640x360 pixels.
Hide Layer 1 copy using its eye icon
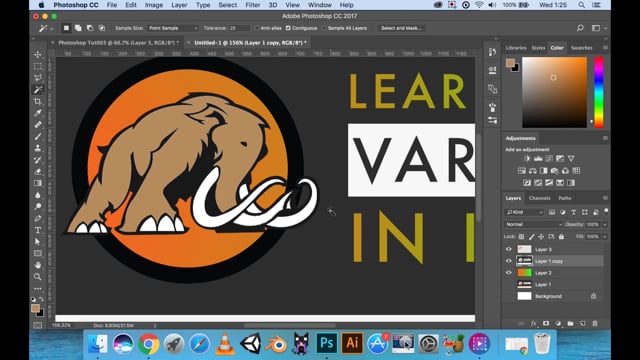click(509, 261)
